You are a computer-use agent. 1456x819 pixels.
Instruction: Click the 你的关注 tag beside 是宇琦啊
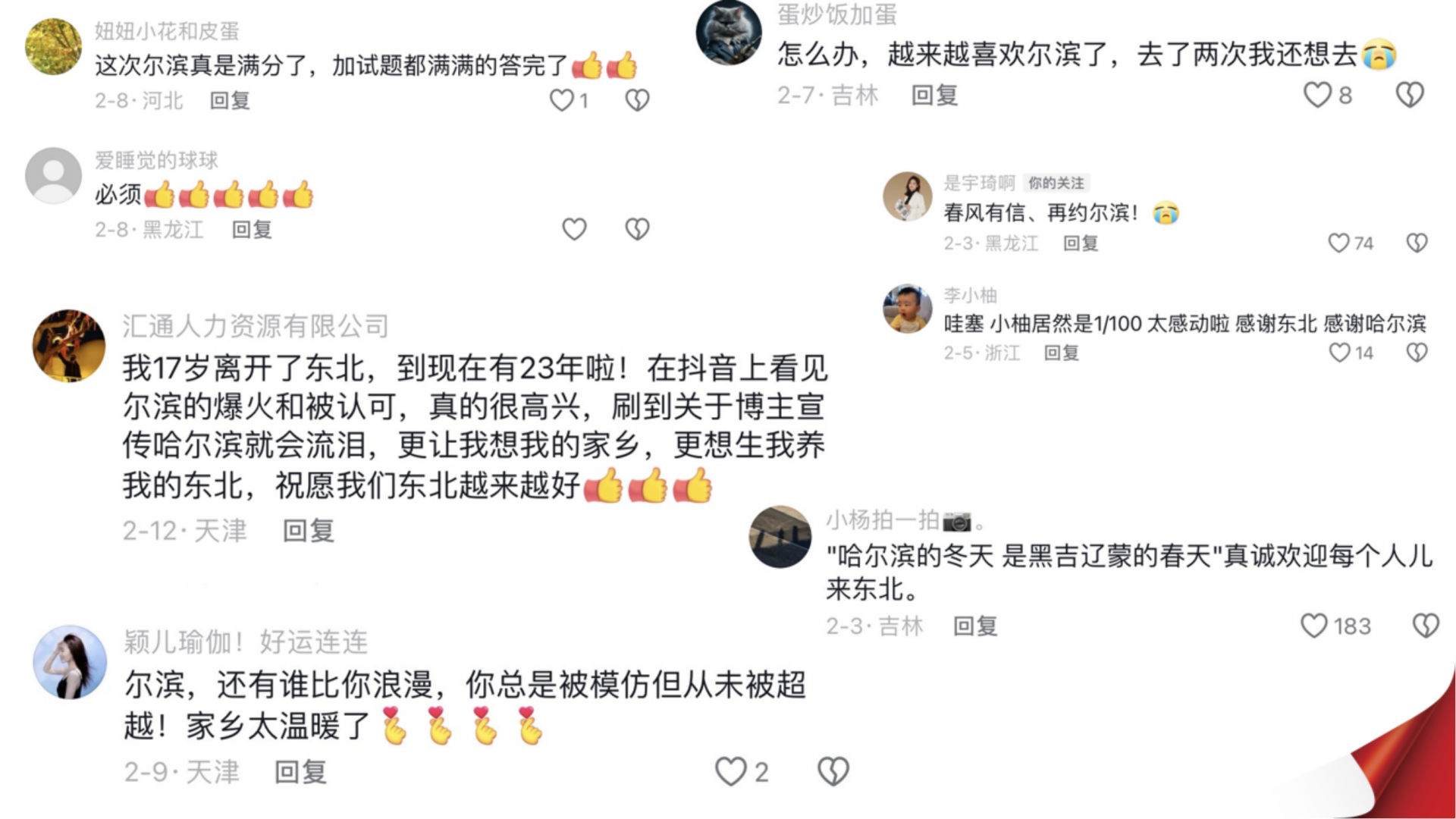point(1056,183)
